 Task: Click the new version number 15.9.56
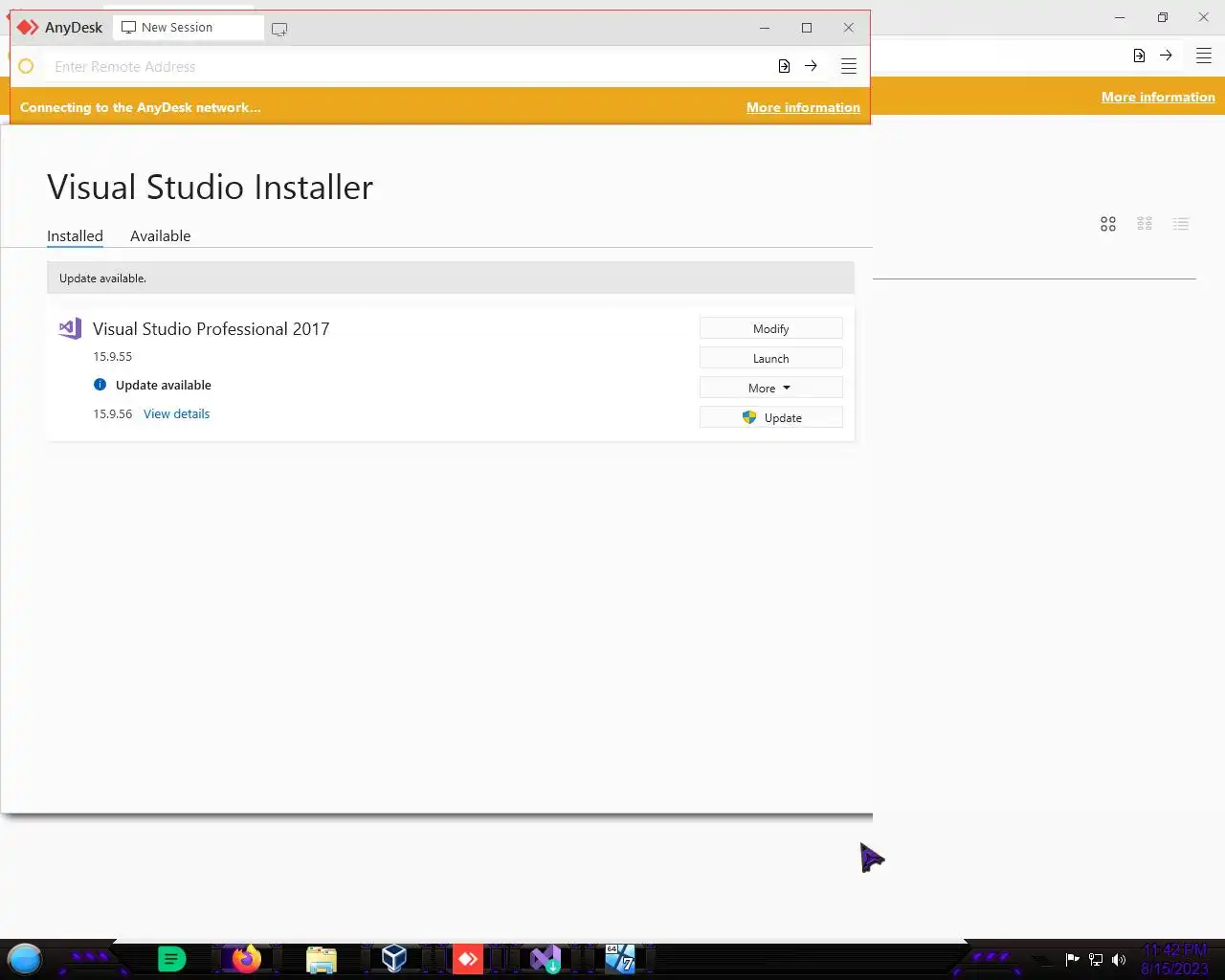coord(112,413)
